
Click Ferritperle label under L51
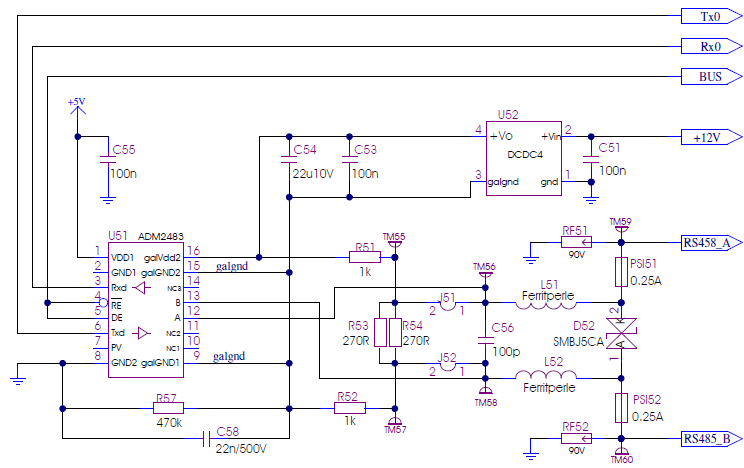548,296
